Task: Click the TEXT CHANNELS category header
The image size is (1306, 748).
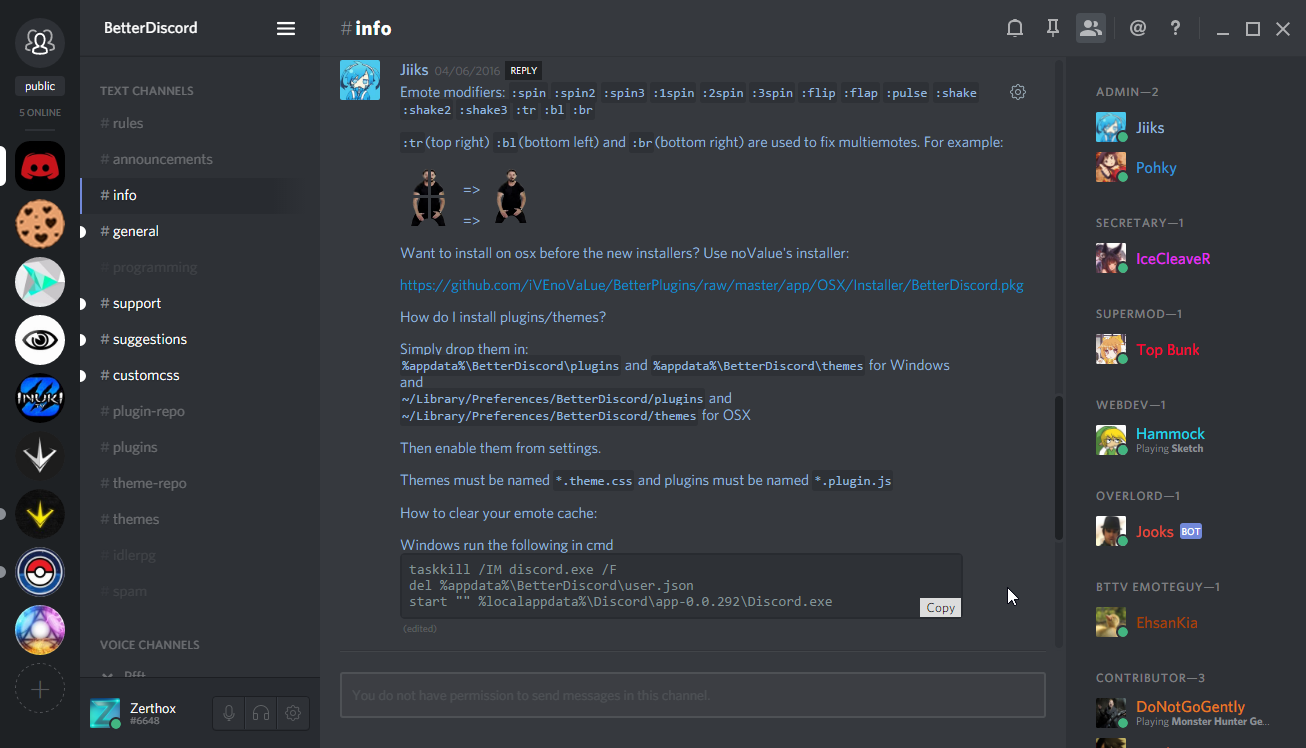Action: [x=147, y=91]
